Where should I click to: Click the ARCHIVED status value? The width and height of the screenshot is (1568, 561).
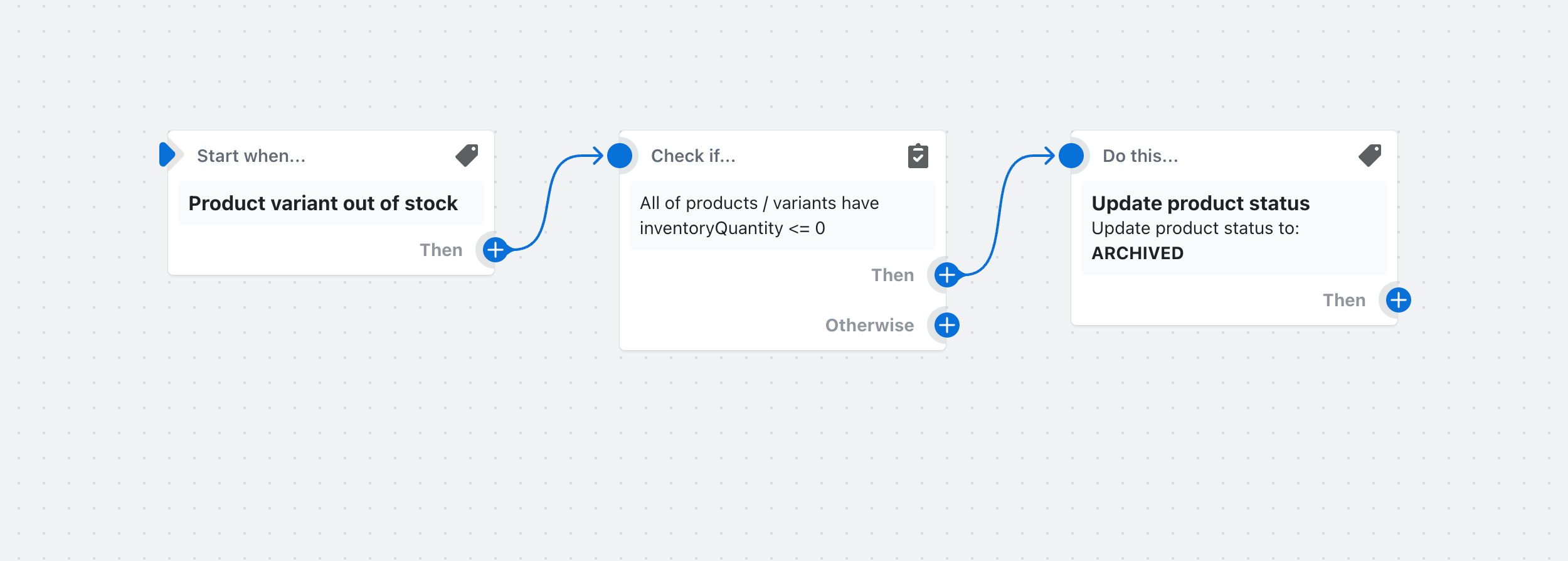(x=1137, y=253)
